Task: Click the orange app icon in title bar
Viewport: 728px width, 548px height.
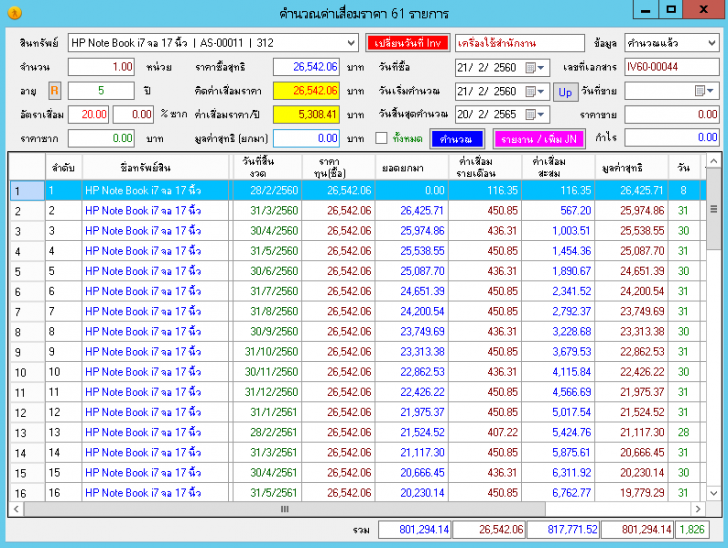Action: [x=14, y=13]
